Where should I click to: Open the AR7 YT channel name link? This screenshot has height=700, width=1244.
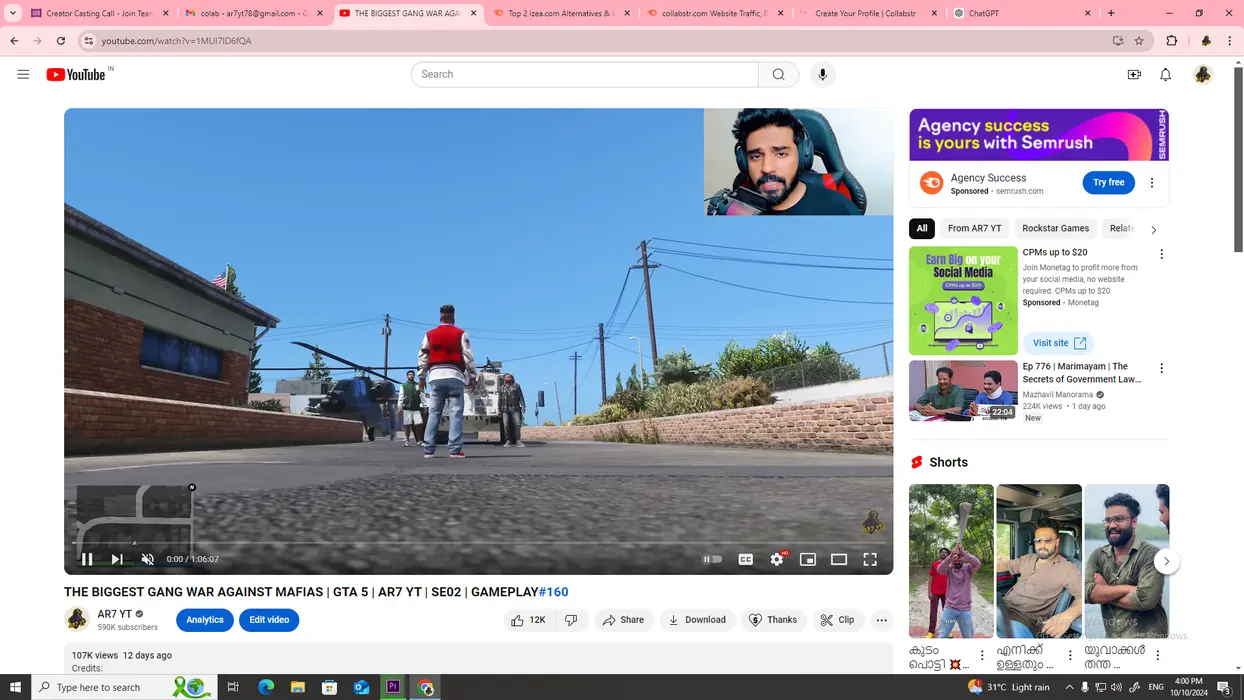point(115,614)
